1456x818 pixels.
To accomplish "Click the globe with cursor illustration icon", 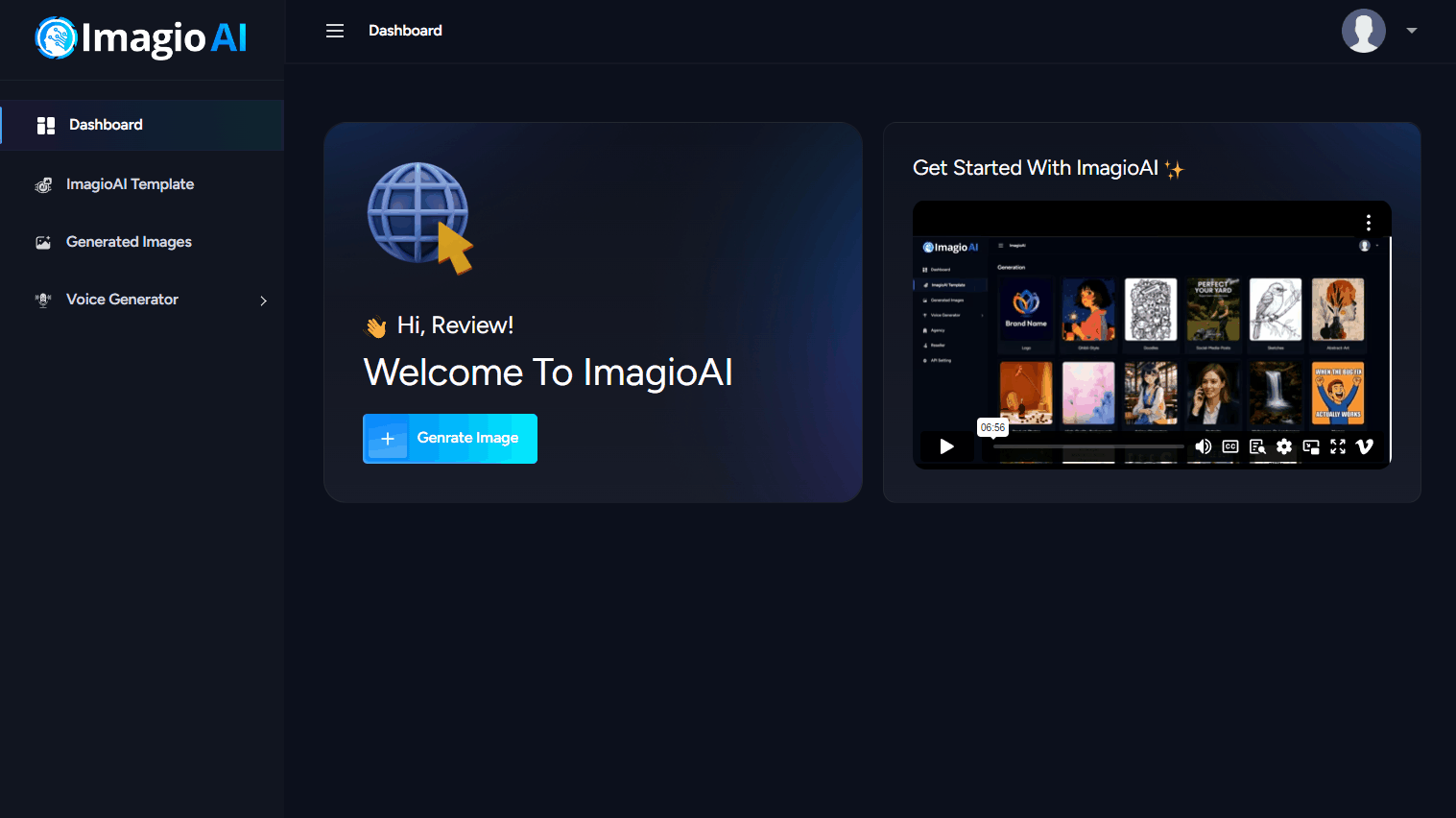I will point(421,218).
